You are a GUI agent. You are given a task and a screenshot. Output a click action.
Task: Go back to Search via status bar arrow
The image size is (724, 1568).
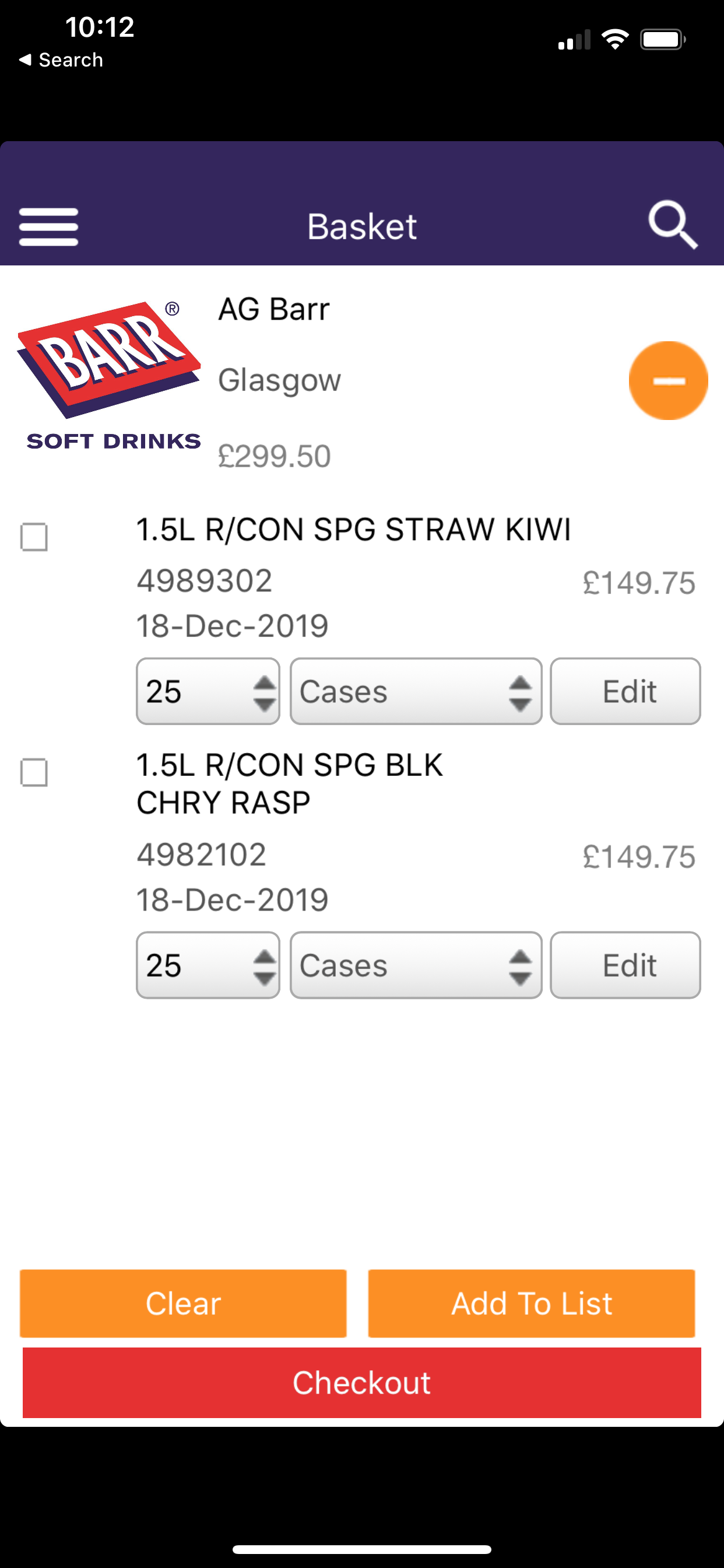tap(61, 60)
